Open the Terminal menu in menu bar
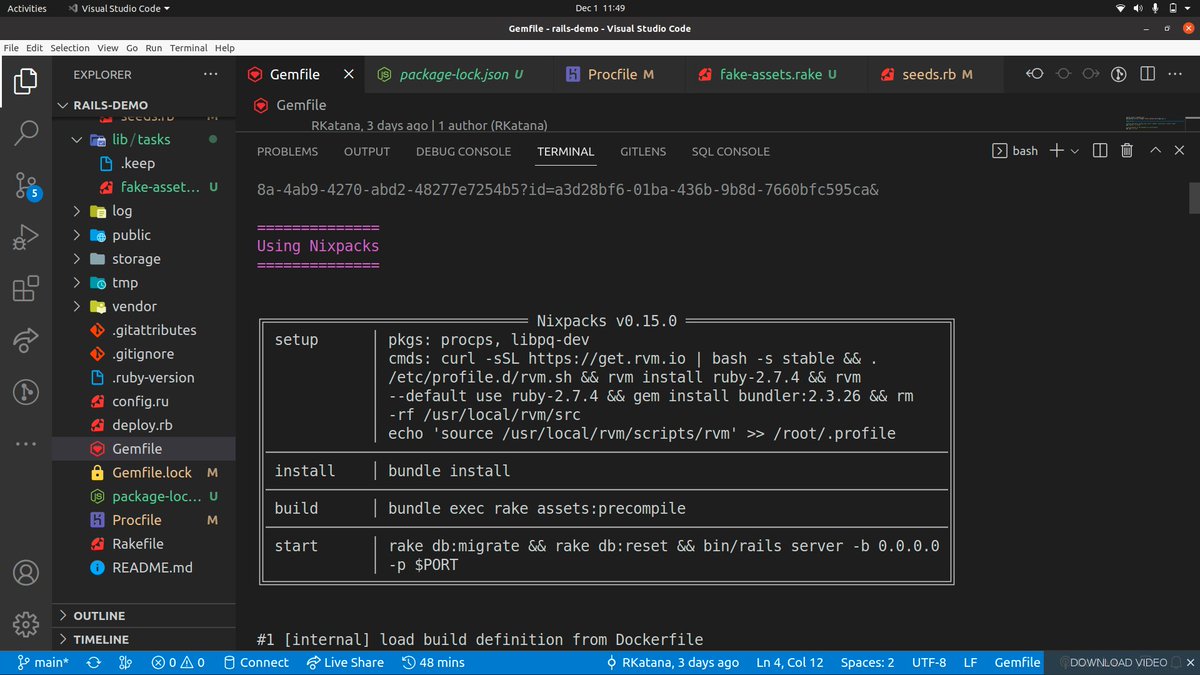The image size is (1200, 675). coord(189,48)
